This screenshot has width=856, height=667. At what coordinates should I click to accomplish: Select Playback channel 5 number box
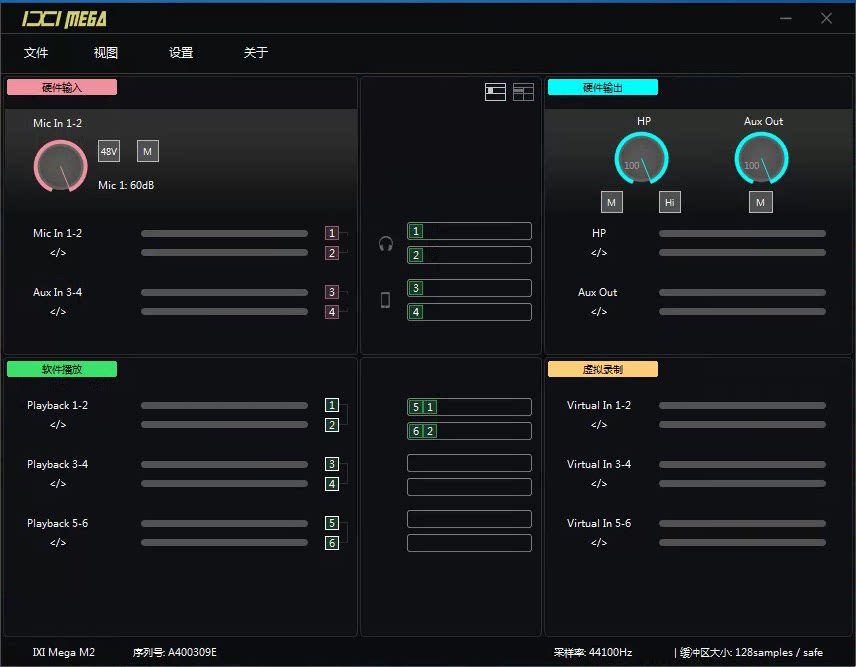coord(331,523)
